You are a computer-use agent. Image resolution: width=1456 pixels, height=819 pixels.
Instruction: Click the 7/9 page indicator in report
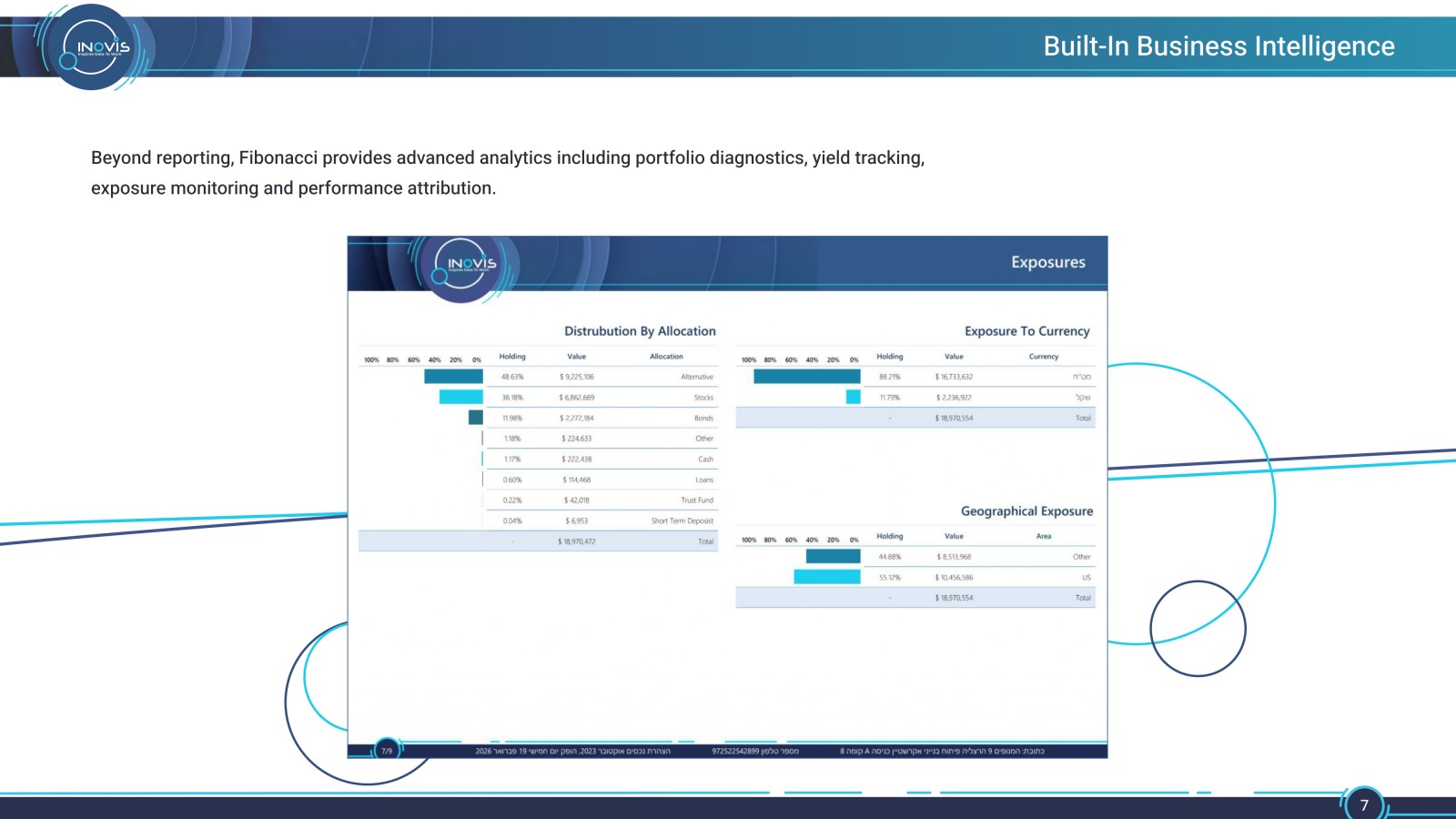387,751
